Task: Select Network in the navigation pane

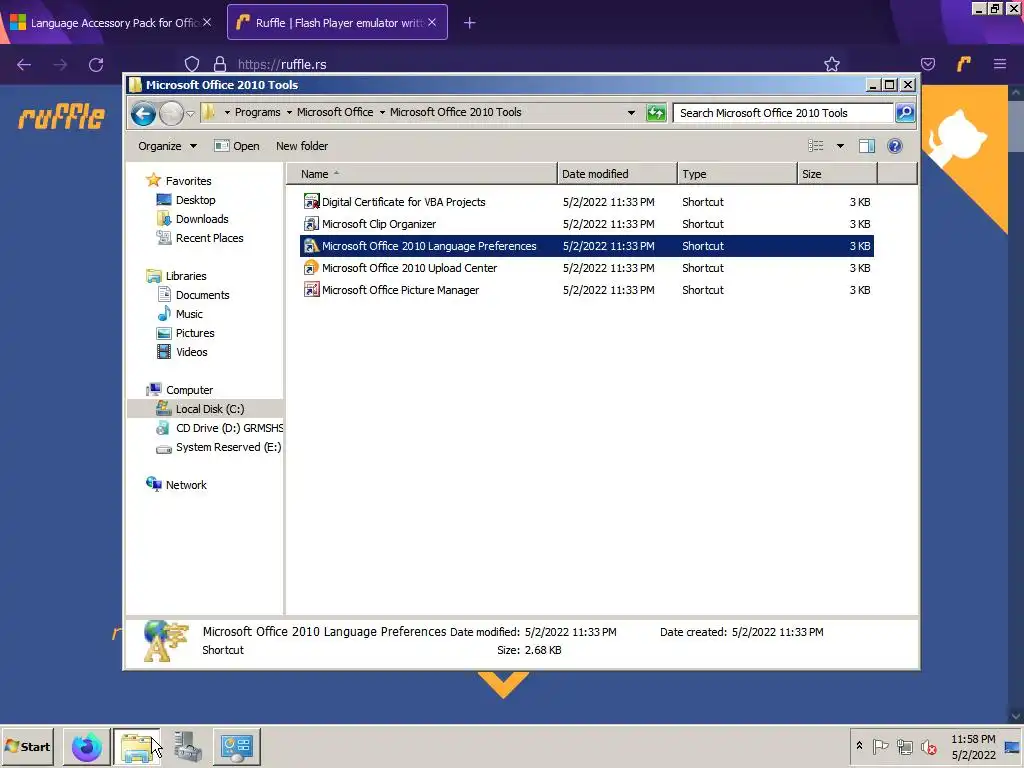Action: tap(186, 485)
